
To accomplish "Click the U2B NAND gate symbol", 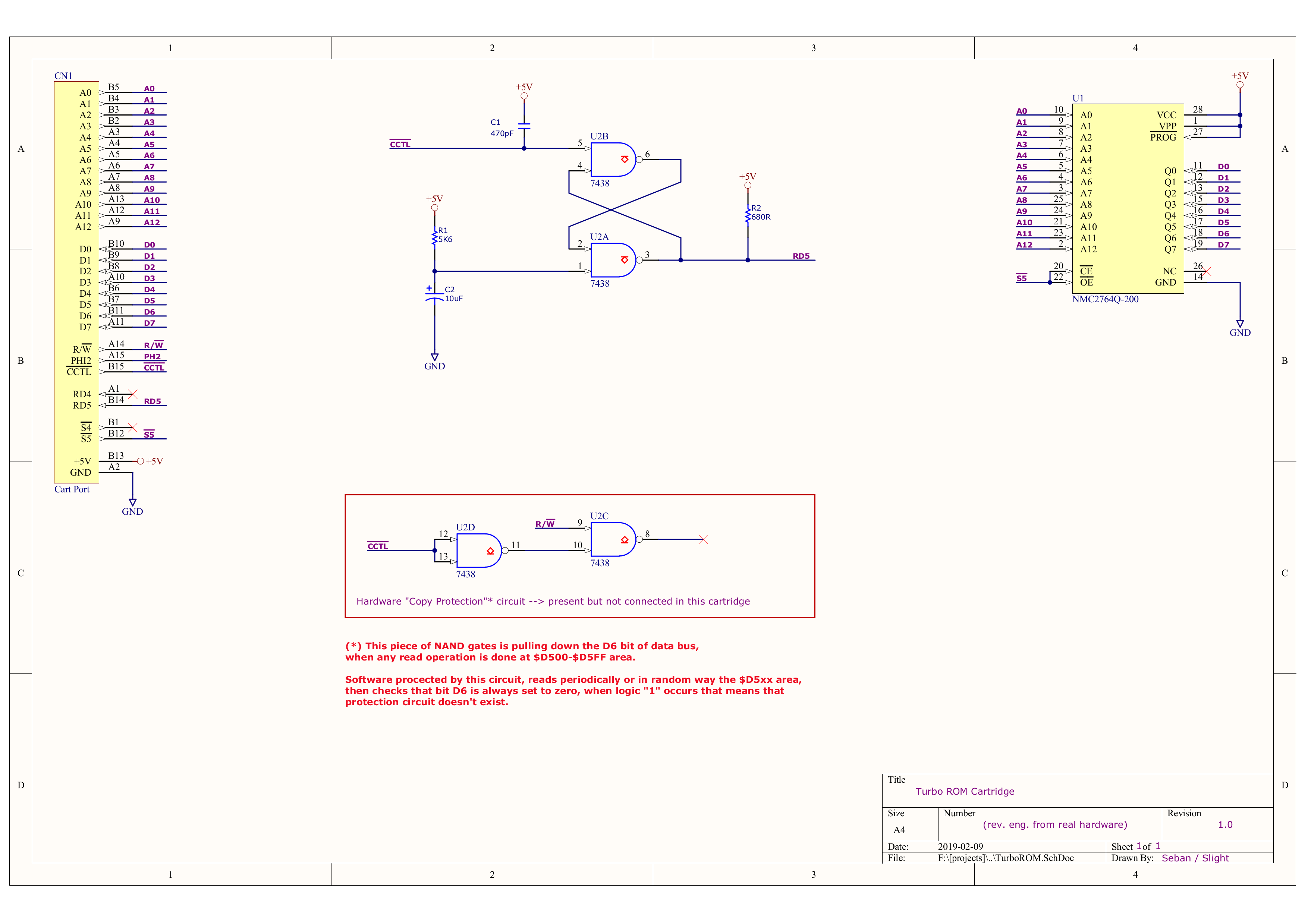I will click(613, 160).
